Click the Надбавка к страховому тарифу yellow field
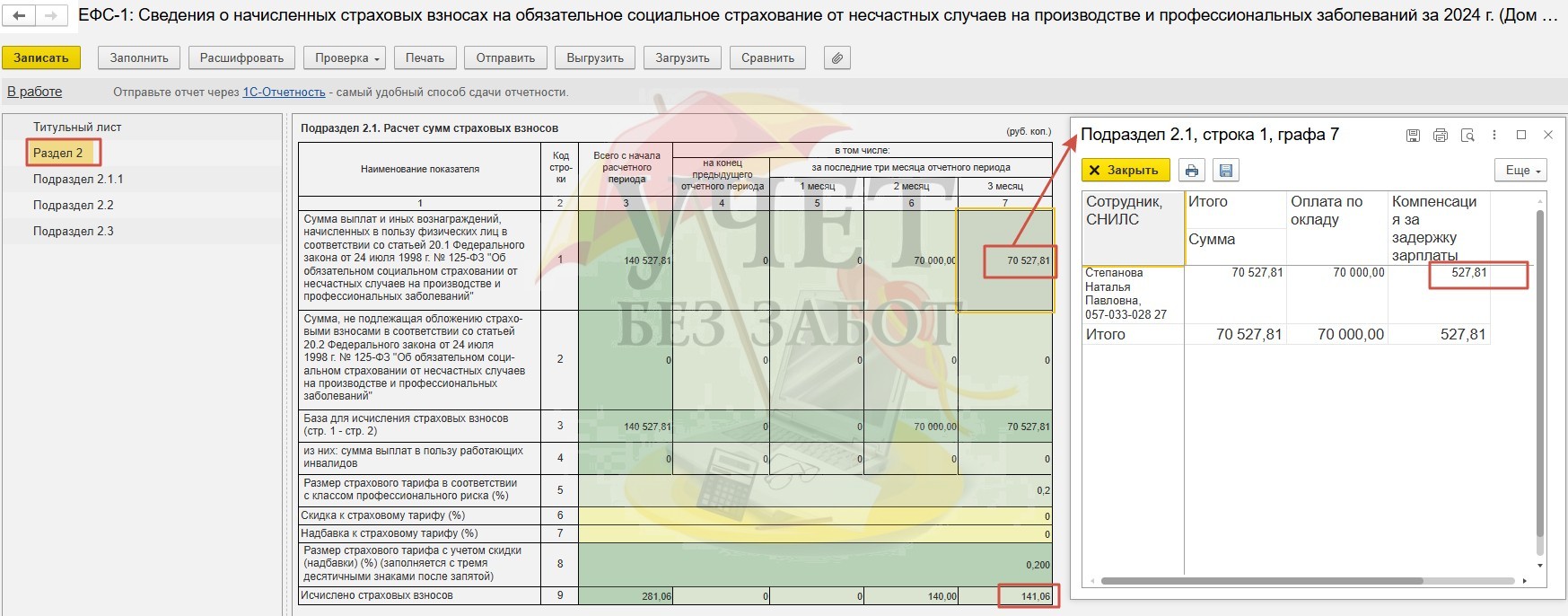The image size is (1568, 616). (815, 534)
